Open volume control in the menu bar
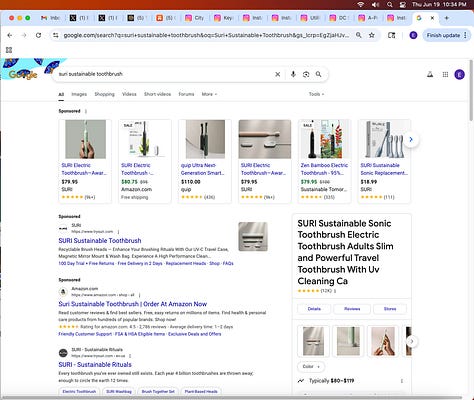The height and width of the screenshot is (400, 474). 375,4
